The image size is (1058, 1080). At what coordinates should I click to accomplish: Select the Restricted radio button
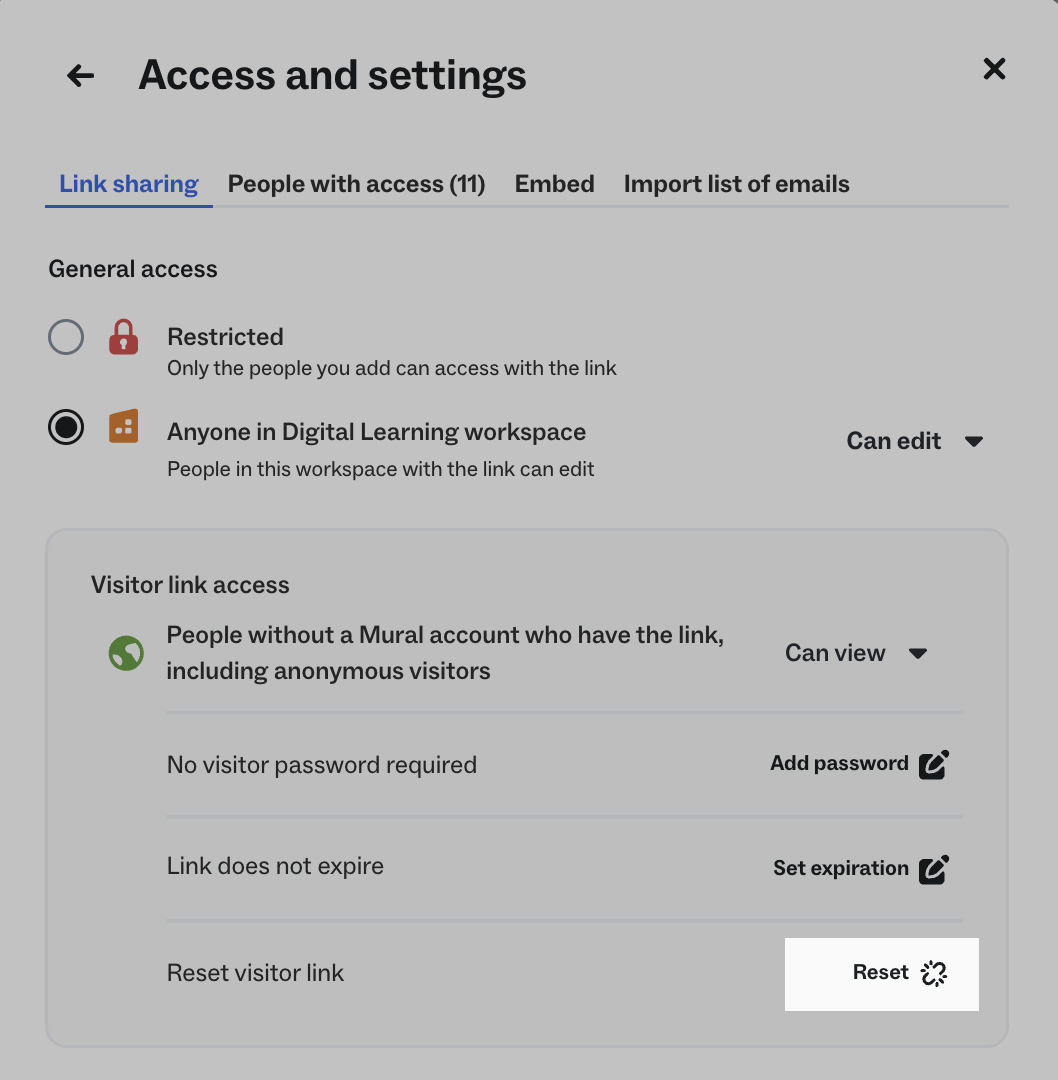(x=65, y=337)
